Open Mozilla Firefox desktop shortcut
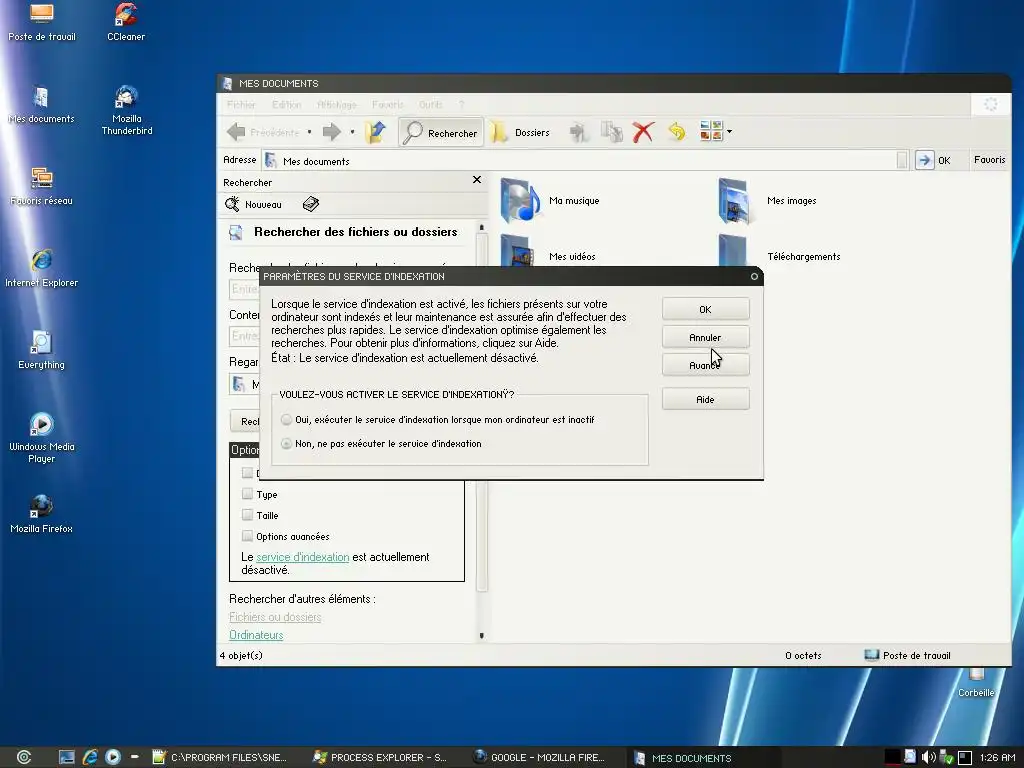The width and height of the screenshot is (1024, 768). tap(41, 515)
